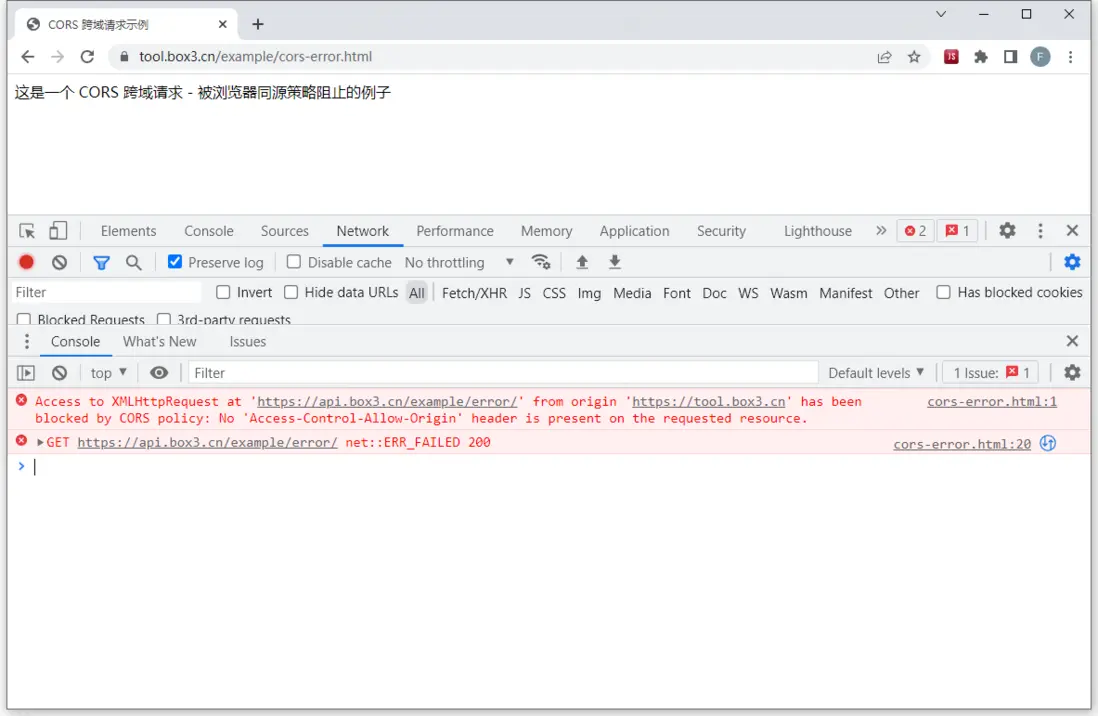Filter requests by CSS type
The image size is (1098, 716).
pyautogui.click(x=554, y=293)
